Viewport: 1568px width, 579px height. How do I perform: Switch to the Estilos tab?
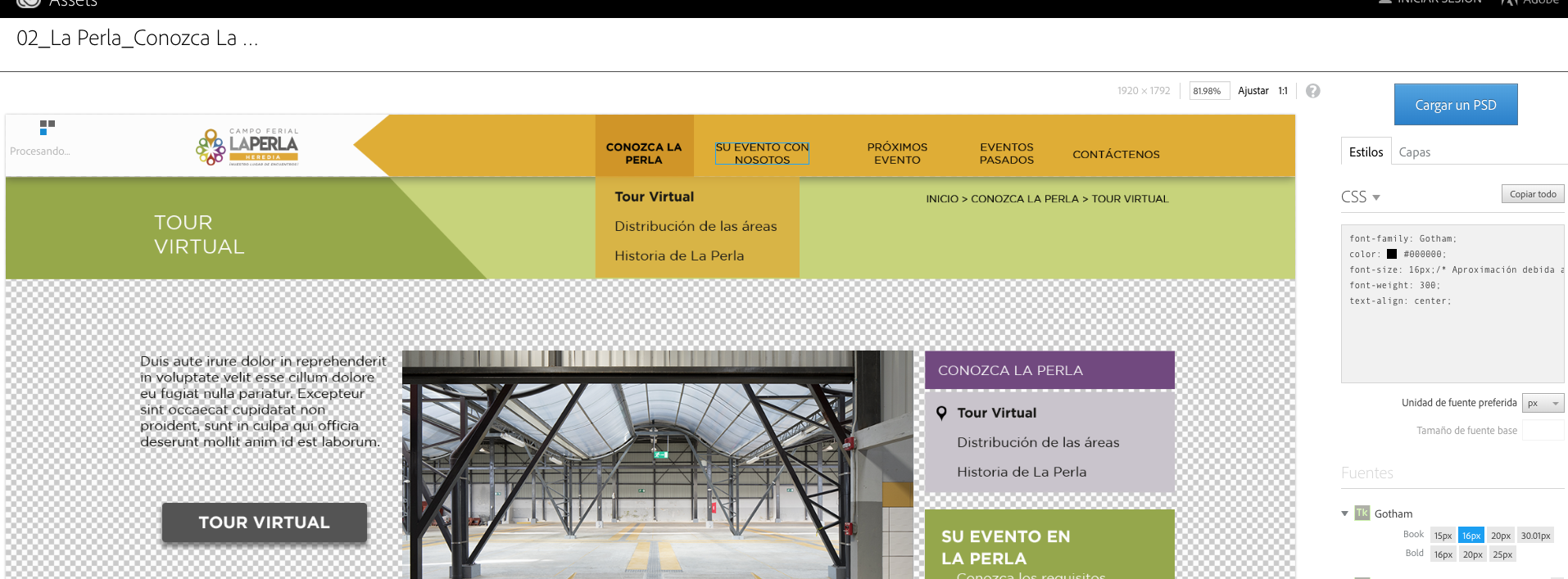pos(1366,152)
